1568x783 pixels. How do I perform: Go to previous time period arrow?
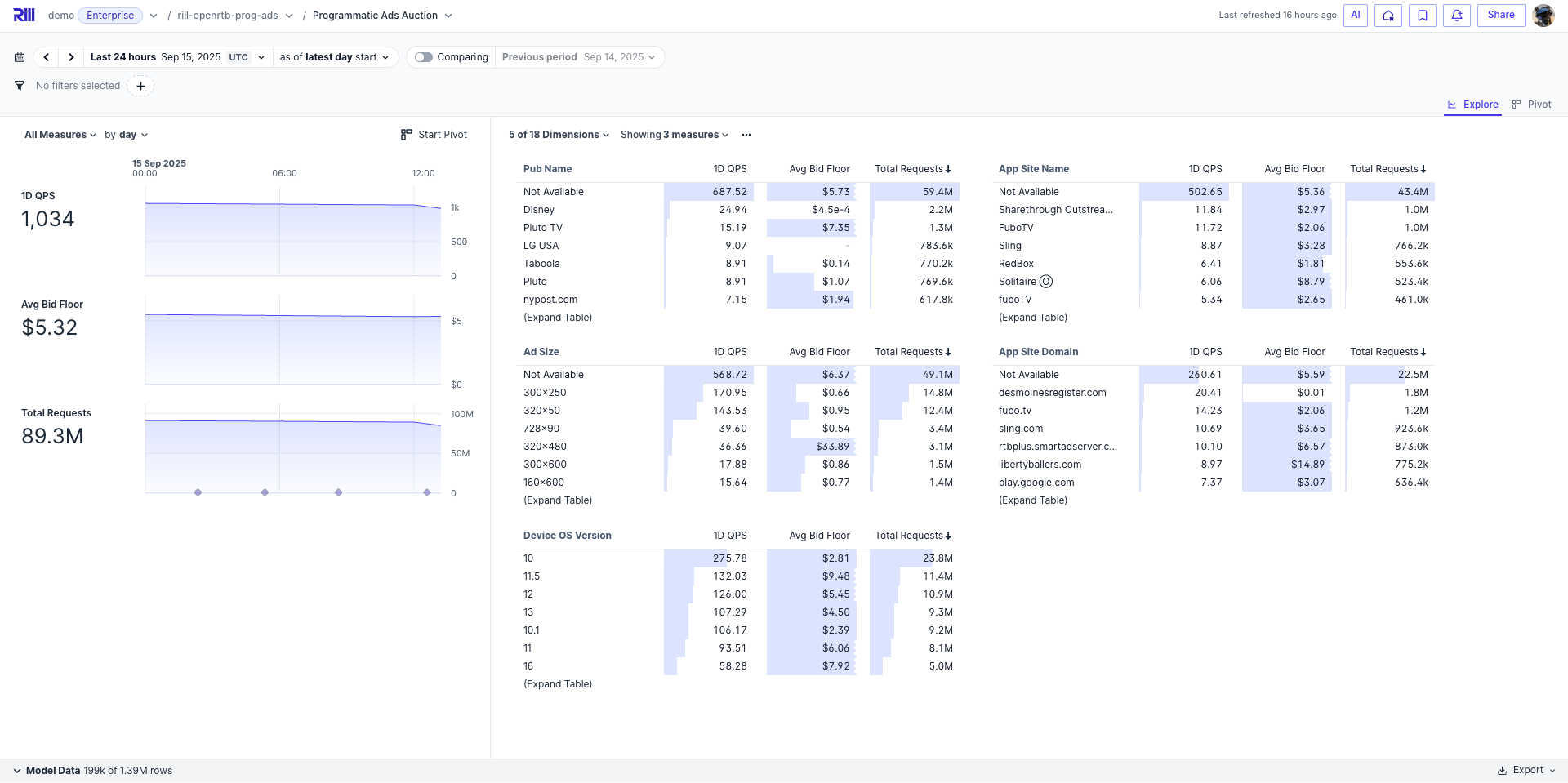pyautogui.click(x=47, y=57)
